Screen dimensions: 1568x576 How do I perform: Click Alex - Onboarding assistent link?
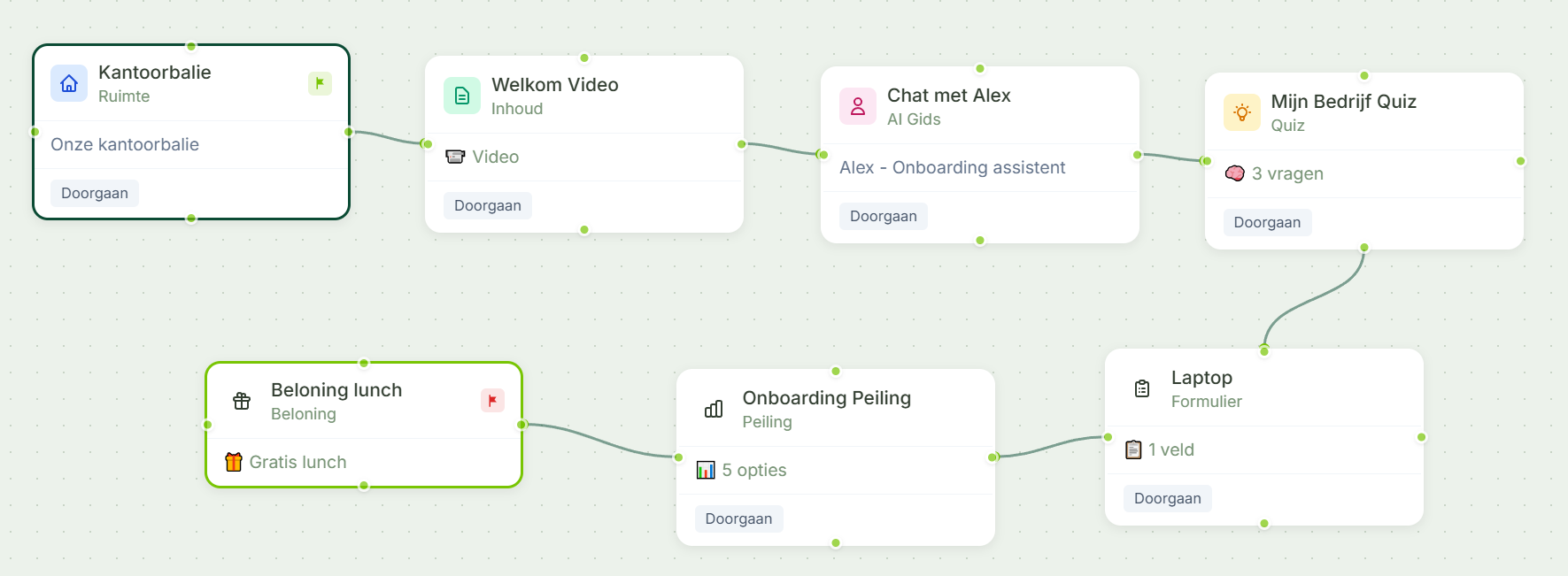pos(953,167)
